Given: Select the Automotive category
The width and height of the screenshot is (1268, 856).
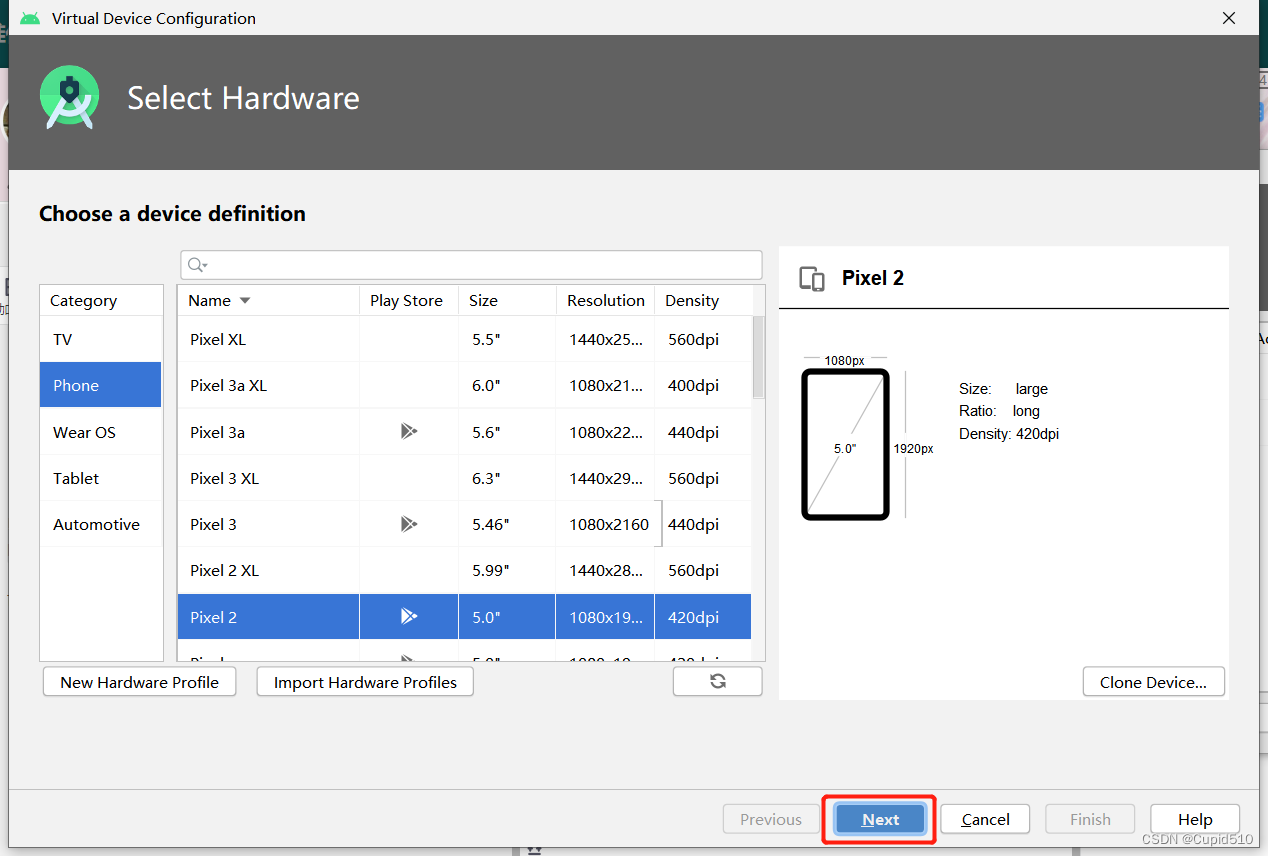Looking at the screenshot, I should pyautogui.click(x=100, y=524).
